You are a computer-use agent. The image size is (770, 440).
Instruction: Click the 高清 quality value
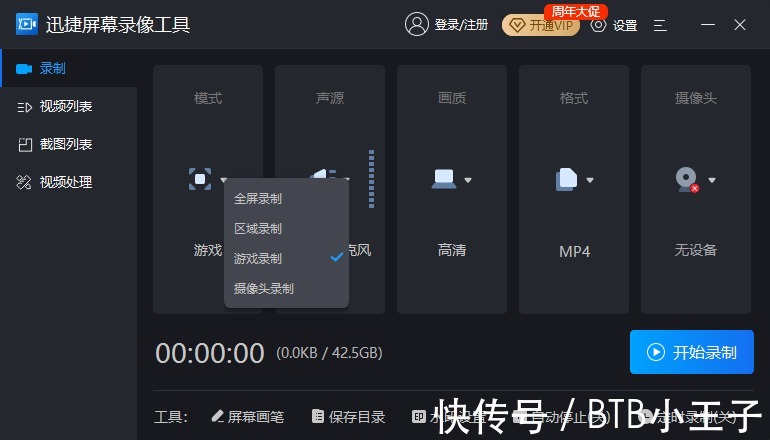452,250
